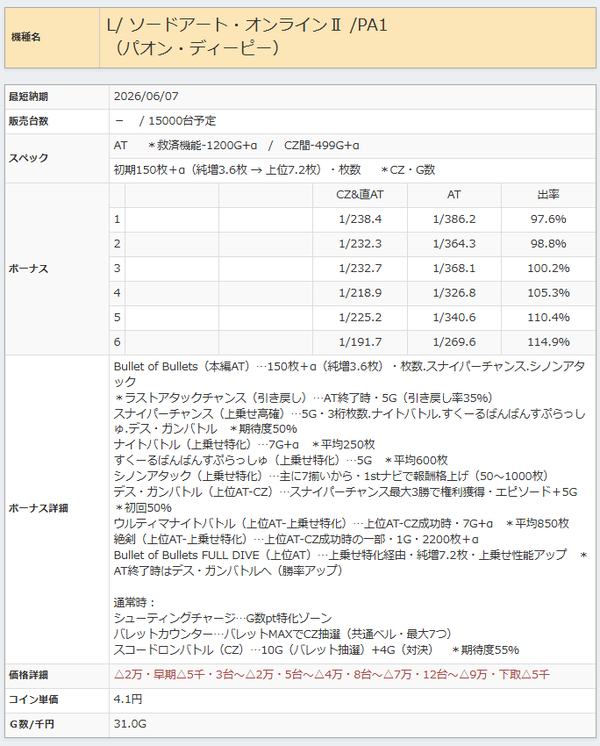Click value 1/269.6 for setting 6
The image size is (600, 746).
[454, 342]
